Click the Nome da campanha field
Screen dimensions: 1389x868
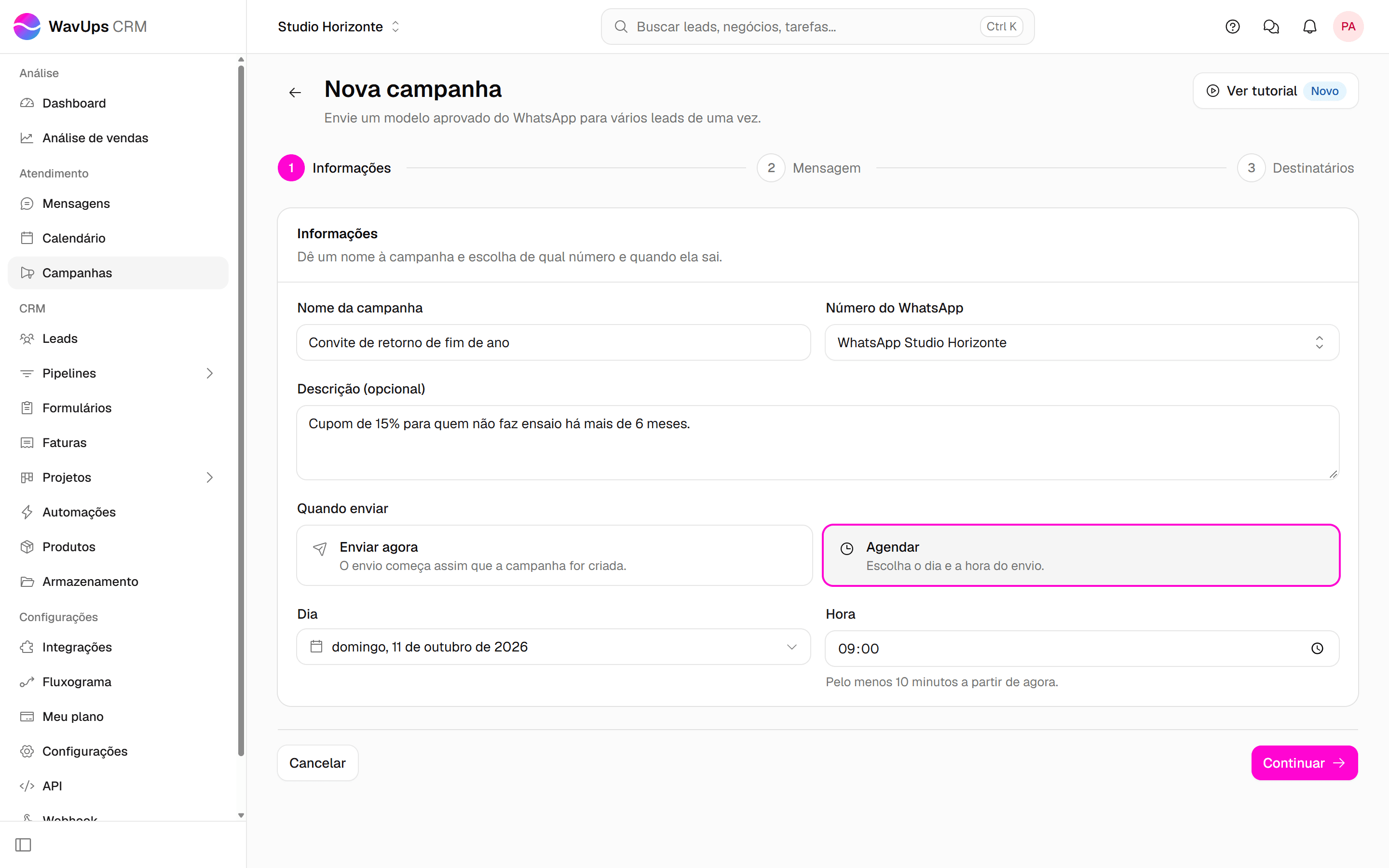point(553,342)
